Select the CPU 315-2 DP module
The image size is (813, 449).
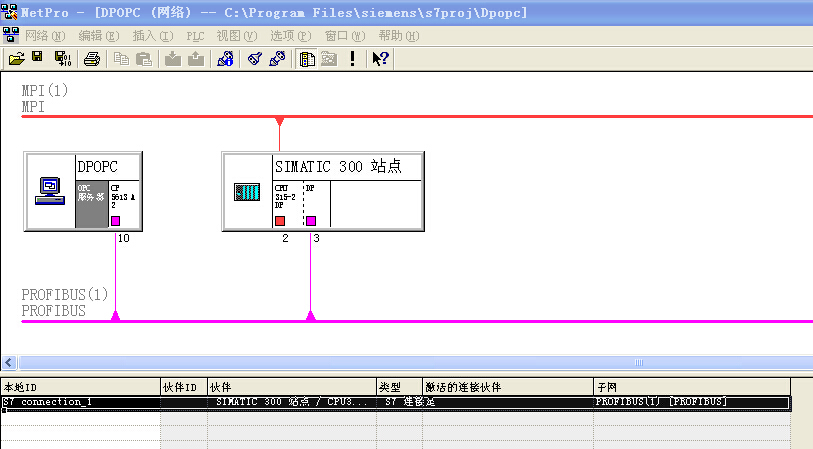click(x=288, y=204)
